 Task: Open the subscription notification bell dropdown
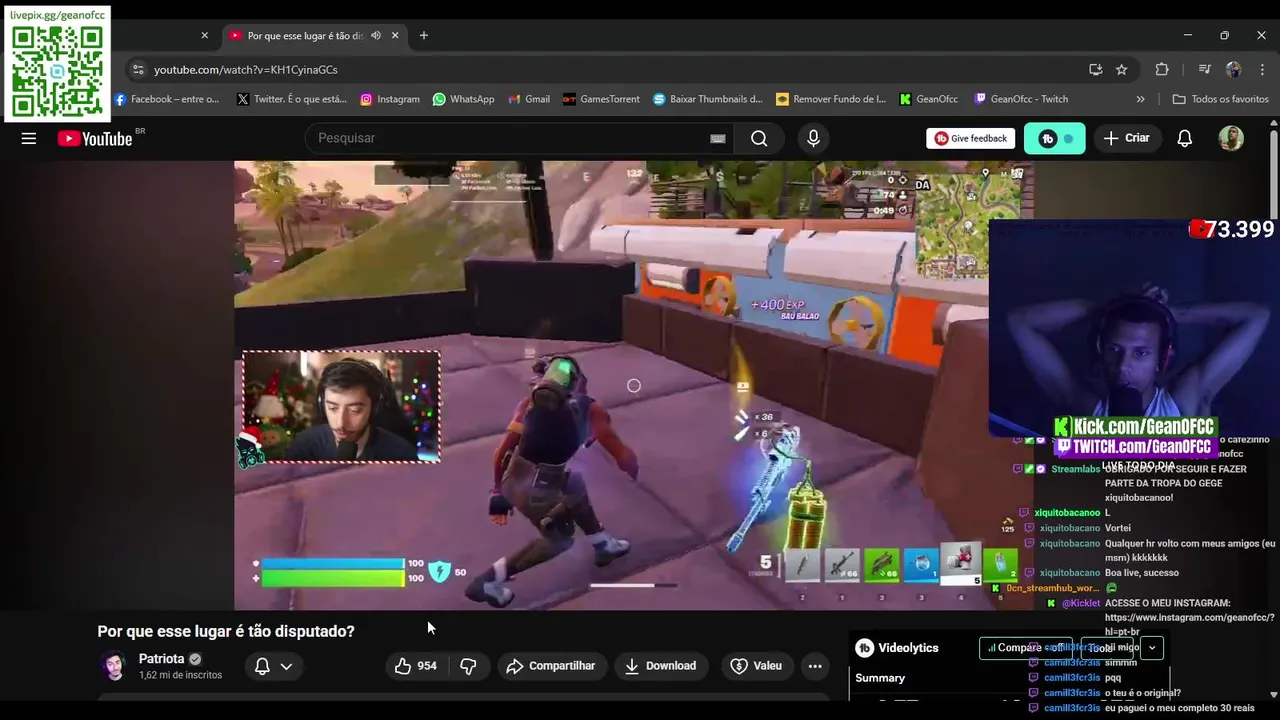[273, 666]
